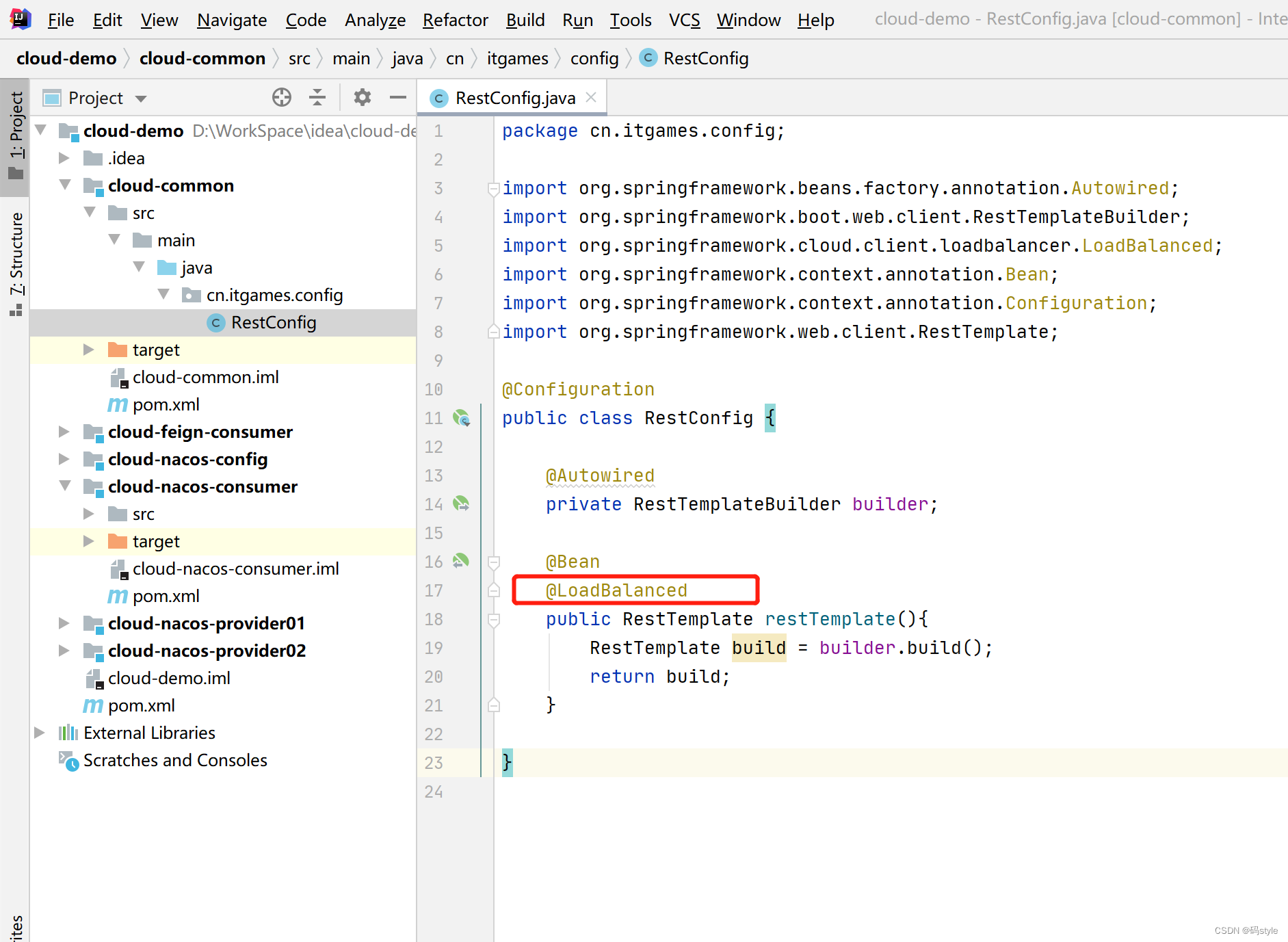Click highlighted build variable on line 19
This screenshot has width=1288, height=942.
tap(759, 648)
